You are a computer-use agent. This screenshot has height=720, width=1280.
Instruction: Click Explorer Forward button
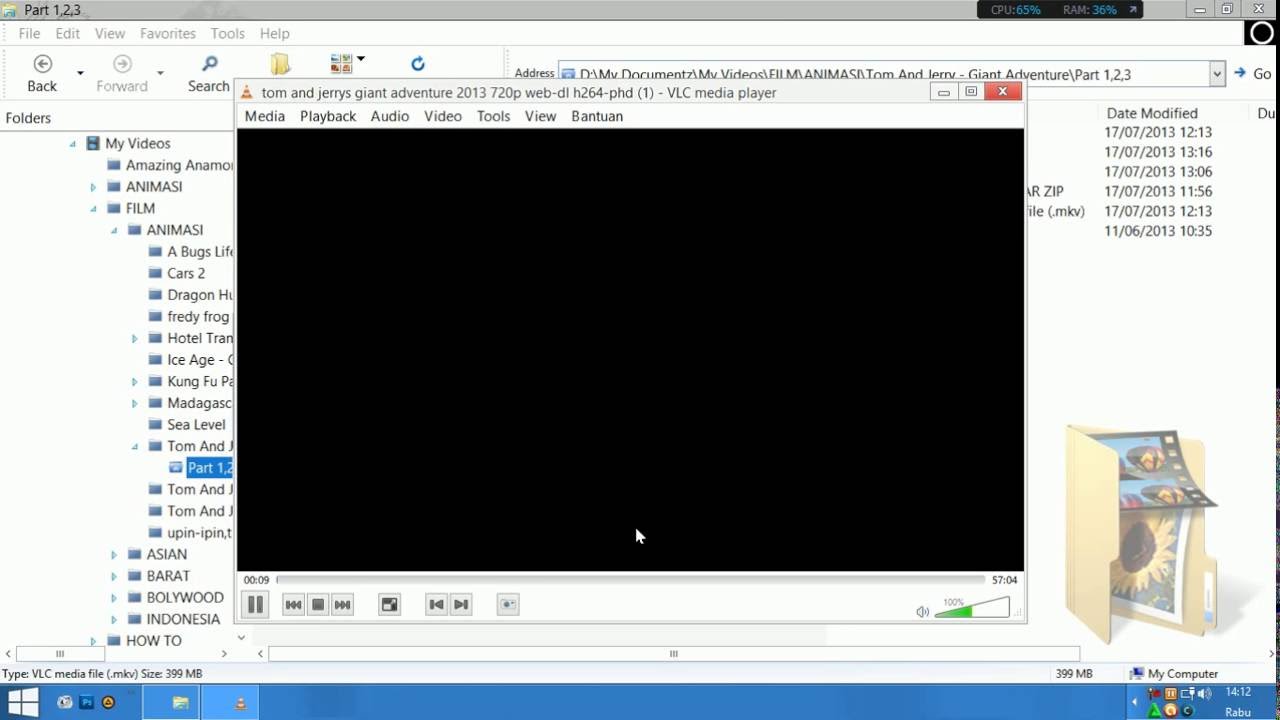[122, 74]
